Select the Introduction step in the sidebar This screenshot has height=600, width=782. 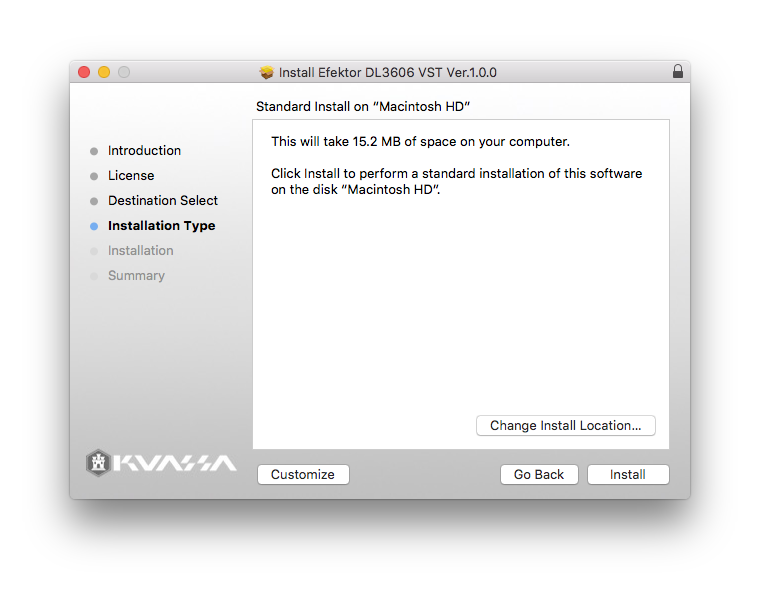click(144, 151)
